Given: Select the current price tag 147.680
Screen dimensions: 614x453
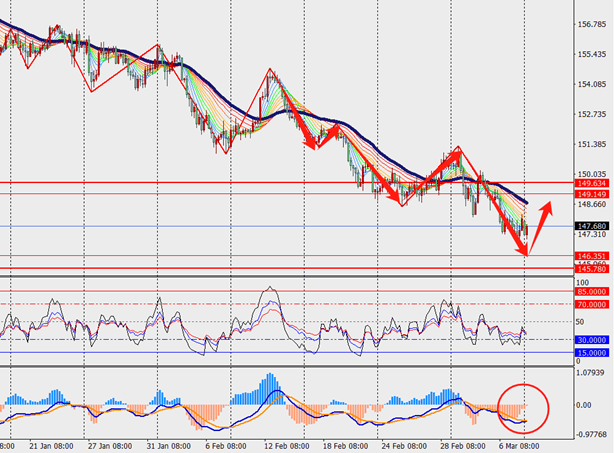Looking at the screenshot, I should coord(592,226).
